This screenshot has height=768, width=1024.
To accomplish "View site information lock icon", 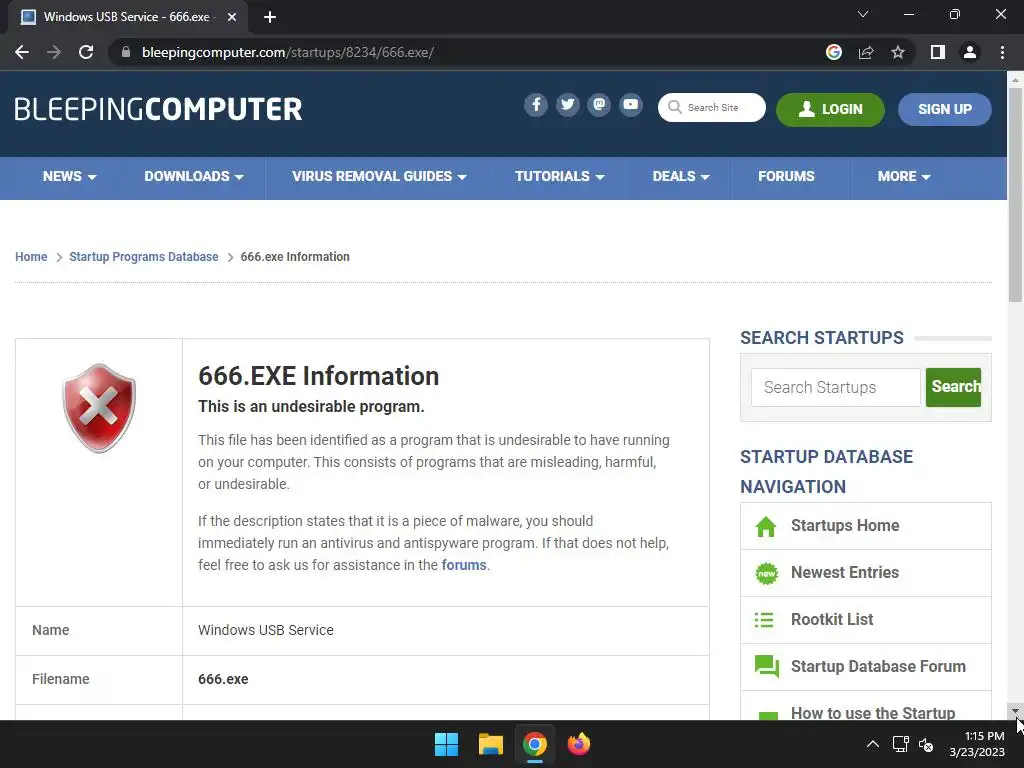I will (x=126, y=52).
